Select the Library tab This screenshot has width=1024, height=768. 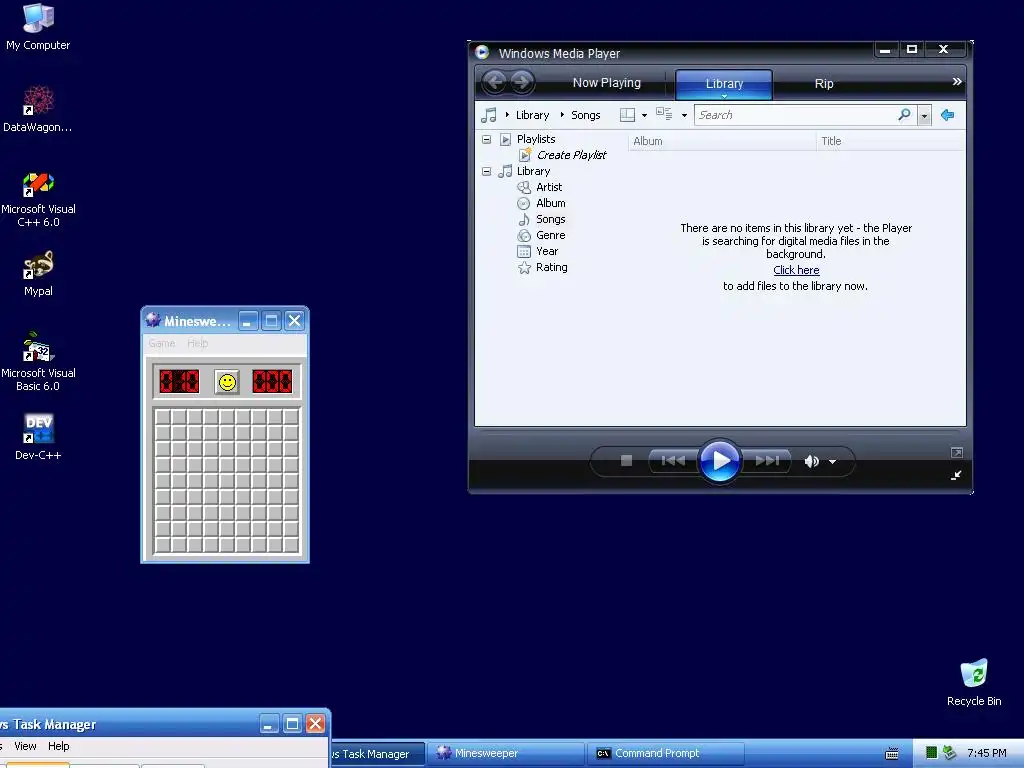[x=724, y=84]
